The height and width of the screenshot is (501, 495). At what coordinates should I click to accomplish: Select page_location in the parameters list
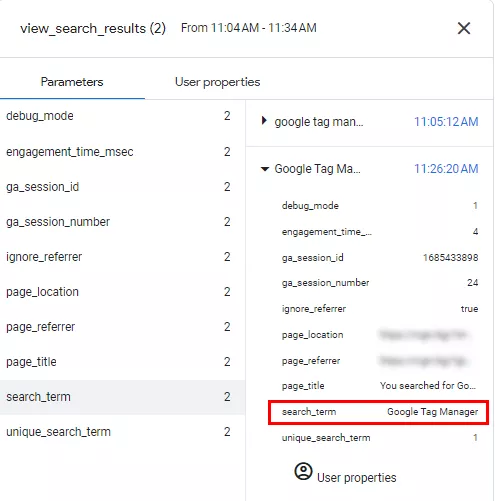[x=122, y=292]
